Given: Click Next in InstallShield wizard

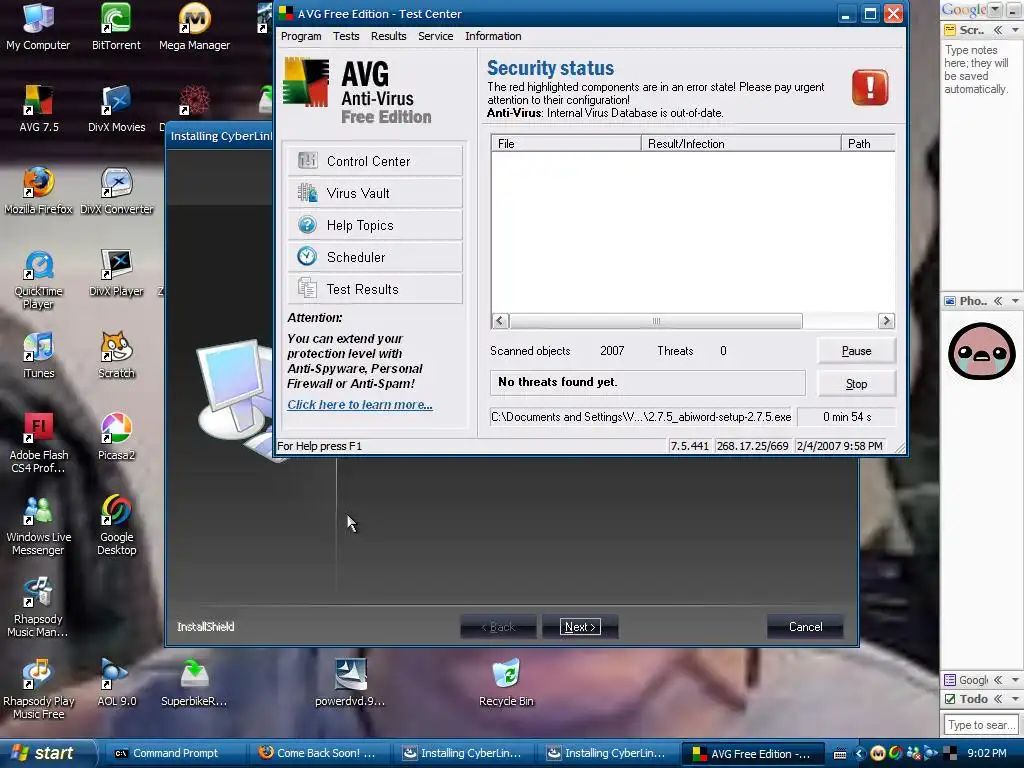Looking at the screenshot, I should [x=580, y=627].
